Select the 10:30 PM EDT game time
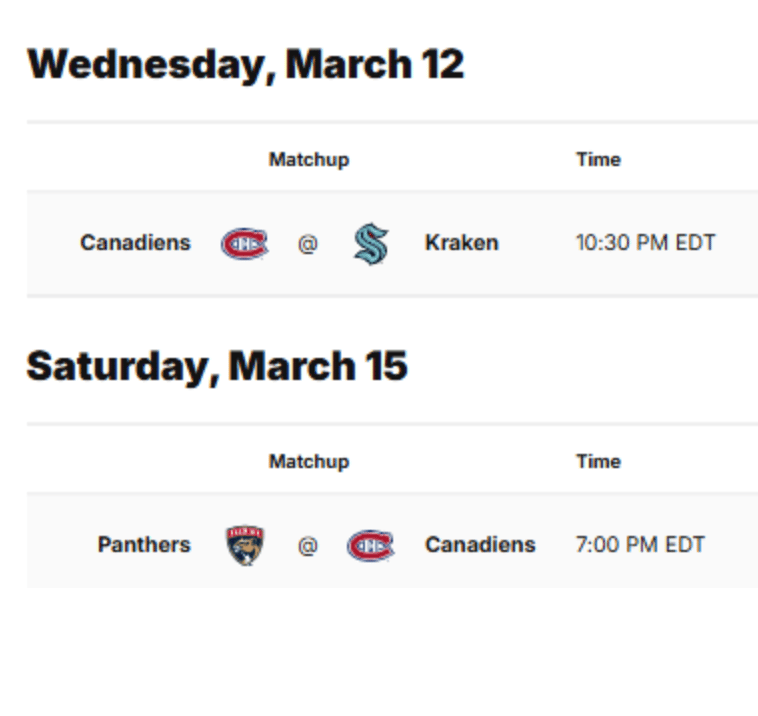Screen dimensions: 758x716 645,243
